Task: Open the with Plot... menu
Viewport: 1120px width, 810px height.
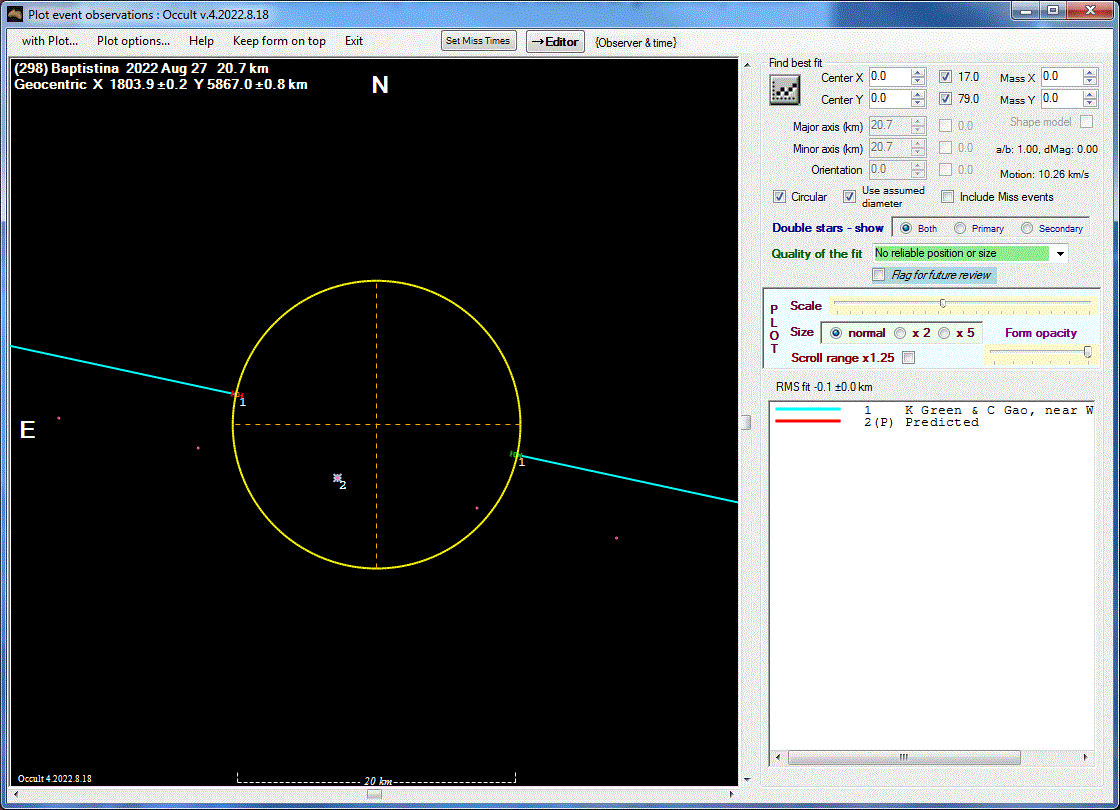Action: (49, 41)
